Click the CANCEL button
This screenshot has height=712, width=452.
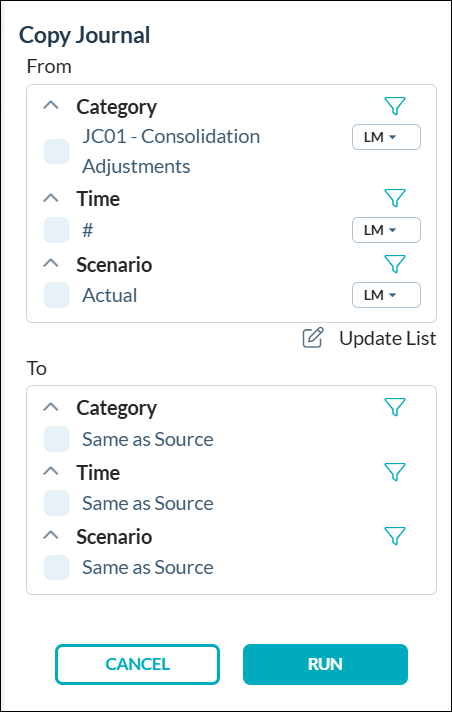(138, 664)
